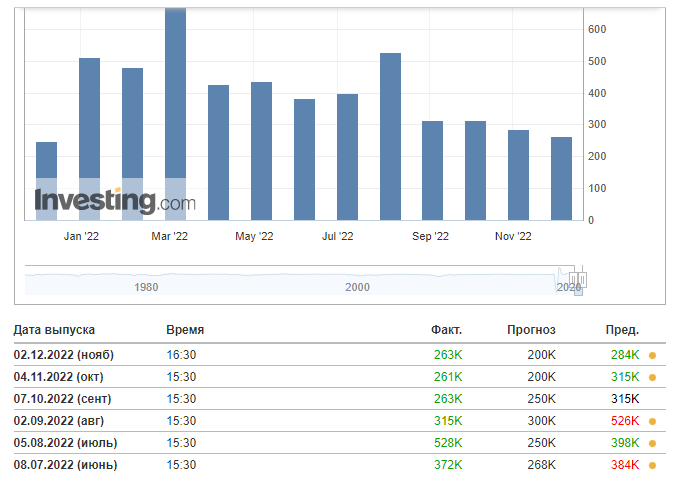Click 1980 on the timeline navigator
The image size is (674, 479).
[x=146, y=287]
